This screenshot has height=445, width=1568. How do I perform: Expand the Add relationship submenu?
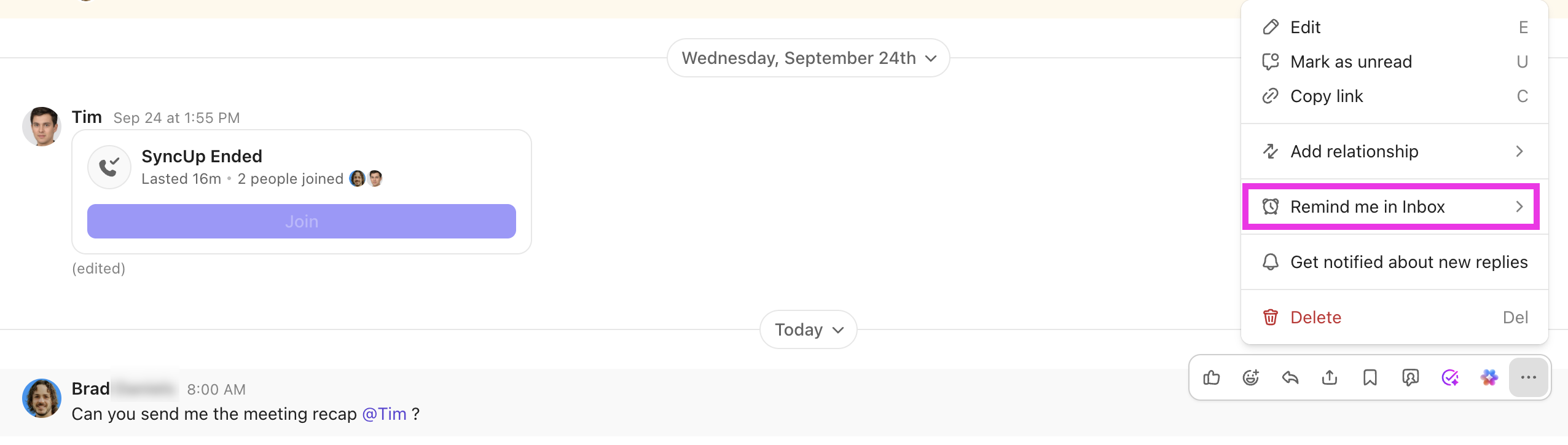pos(1395,151)
